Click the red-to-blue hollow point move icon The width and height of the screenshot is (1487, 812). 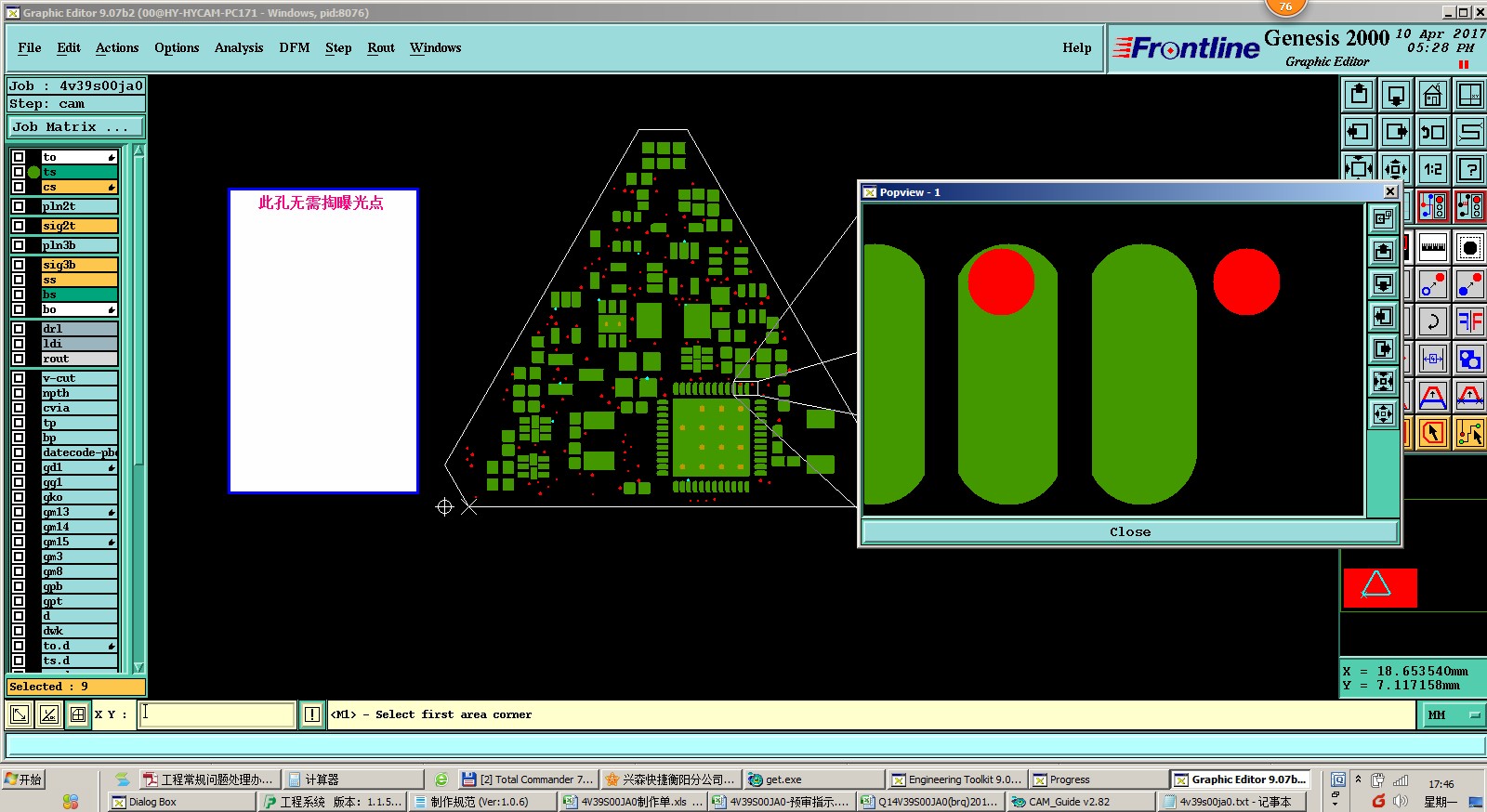click(x=1433, y=284)
